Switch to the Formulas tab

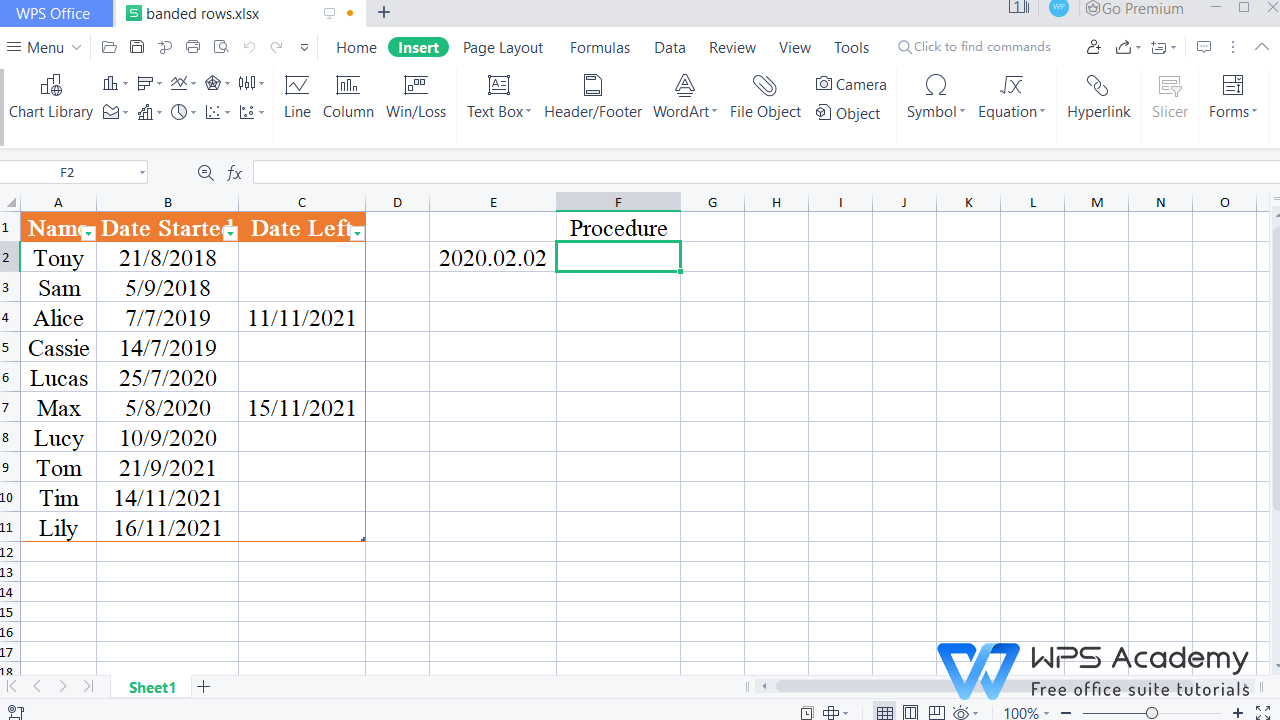coord(599,47)
